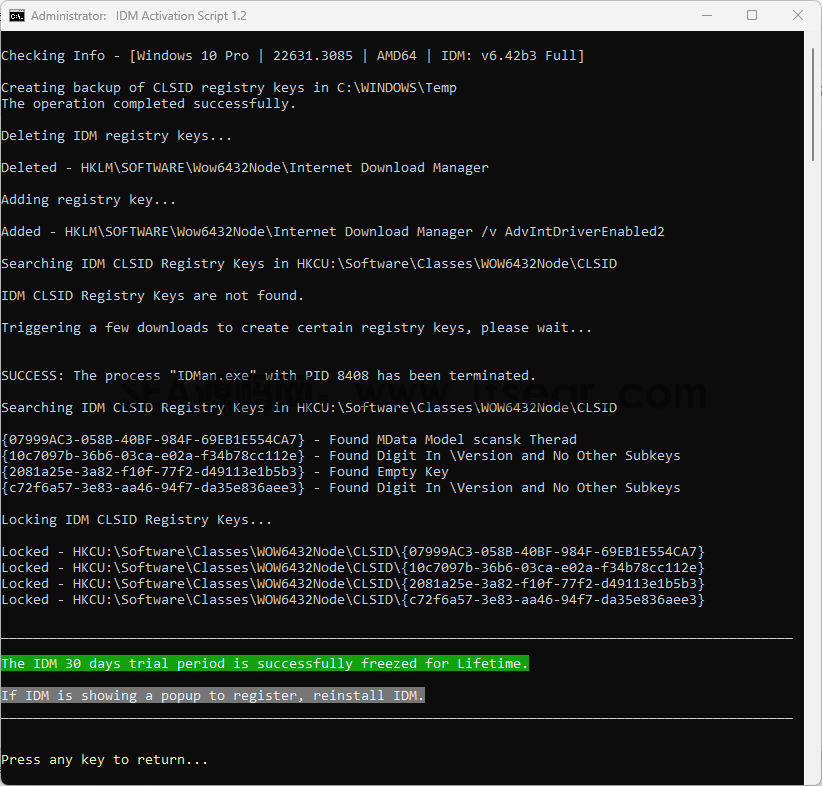Click the 'Locking IDM CLSID Registry Keys...' line
This screenshot has width=822, height=786.
(x=136, y=520)
